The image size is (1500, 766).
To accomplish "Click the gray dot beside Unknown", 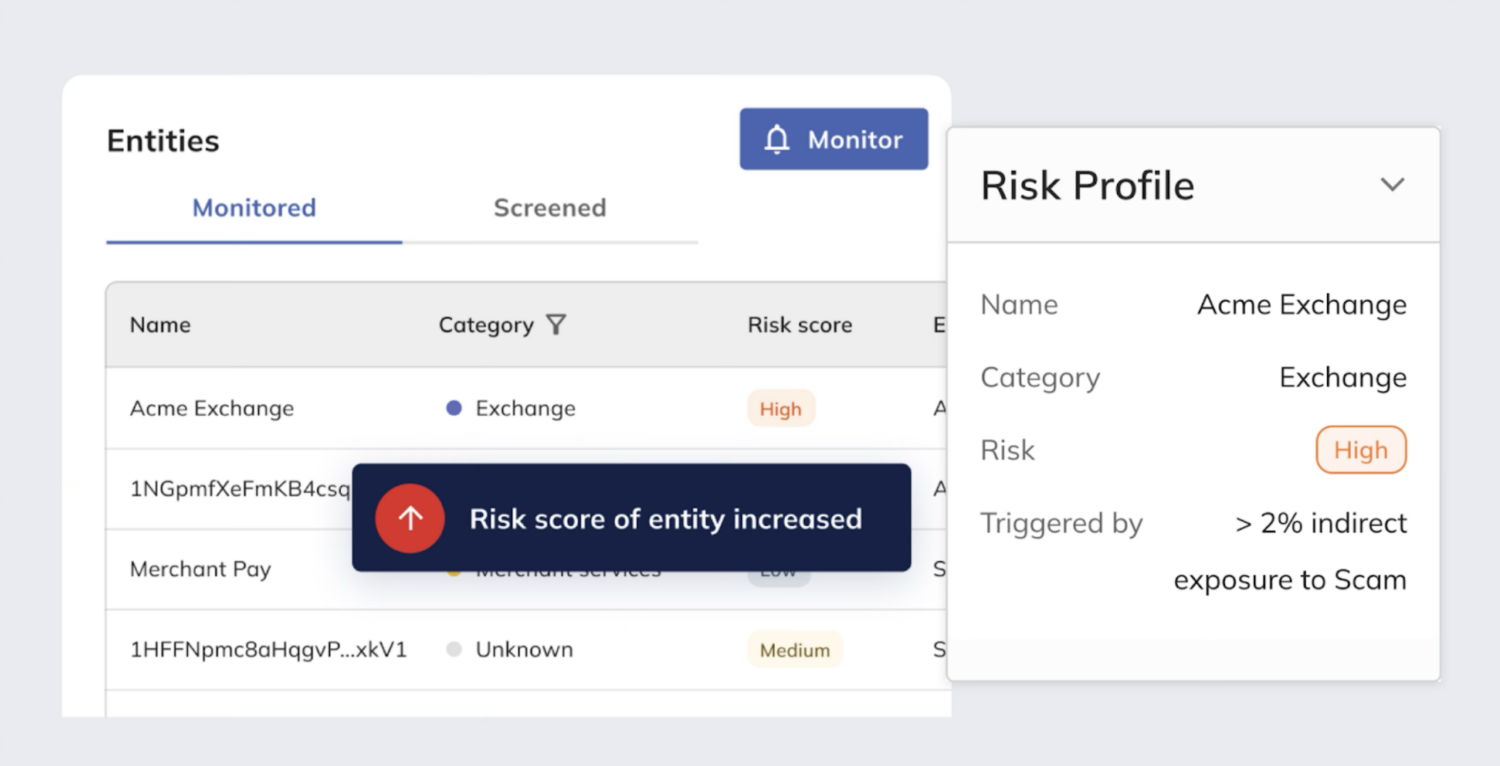I will click(454, 650).
